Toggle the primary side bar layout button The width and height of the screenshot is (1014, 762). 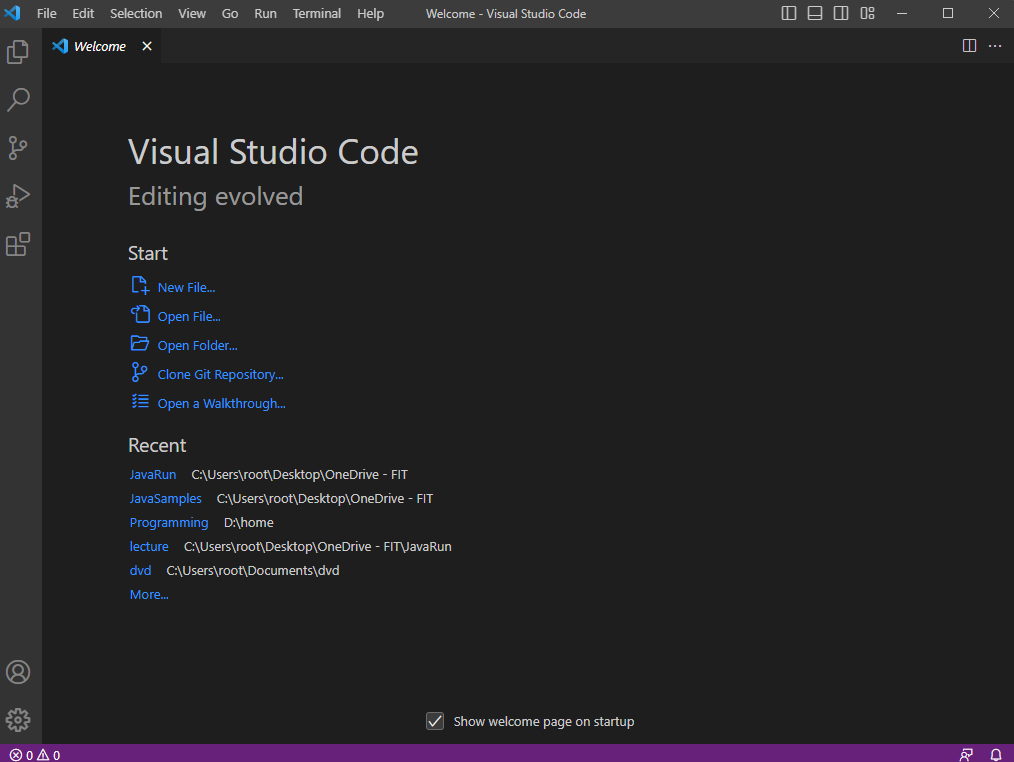coord(789,14)
